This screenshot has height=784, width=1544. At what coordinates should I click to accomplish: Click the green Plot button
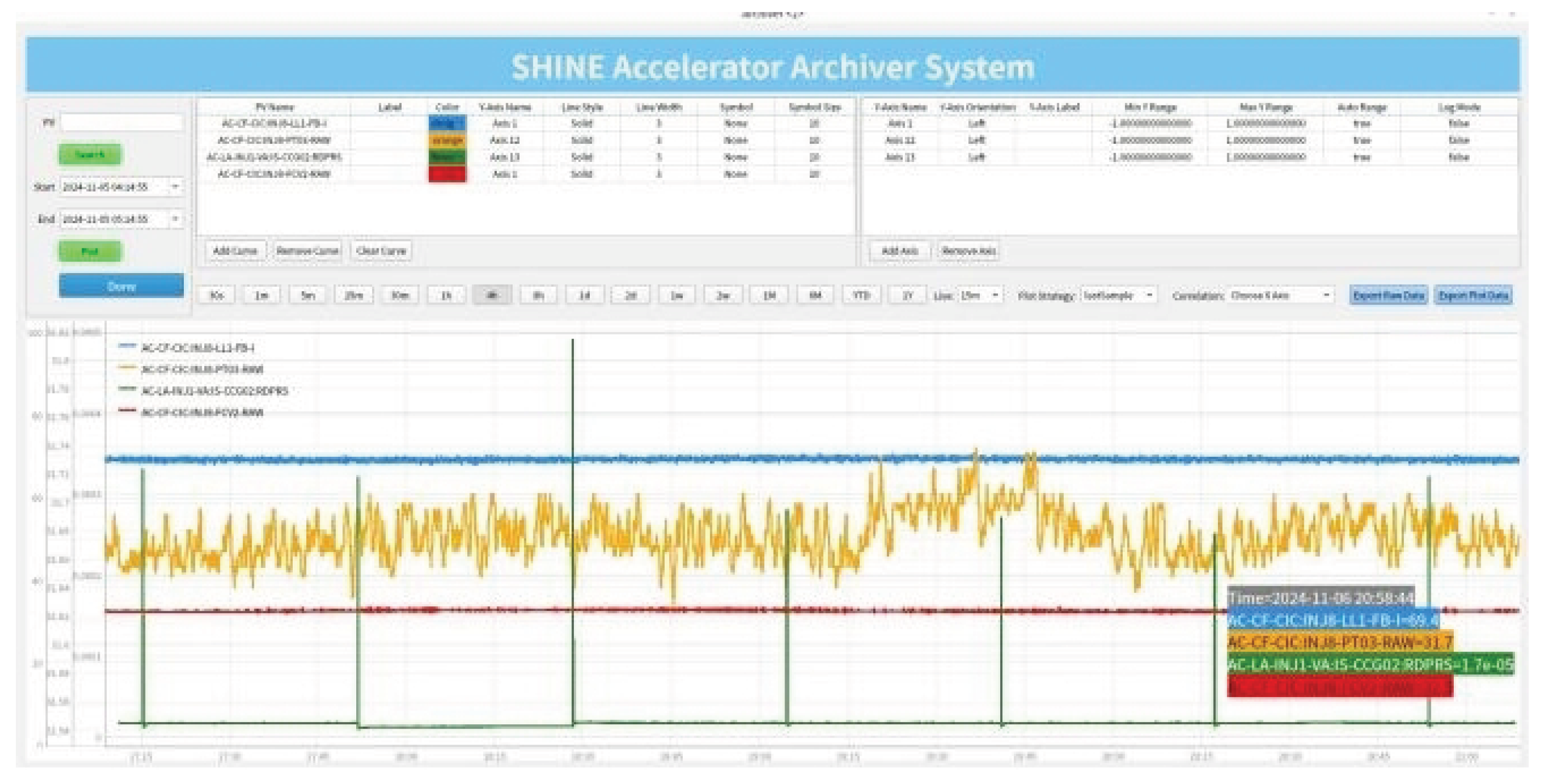click(90, 251)
